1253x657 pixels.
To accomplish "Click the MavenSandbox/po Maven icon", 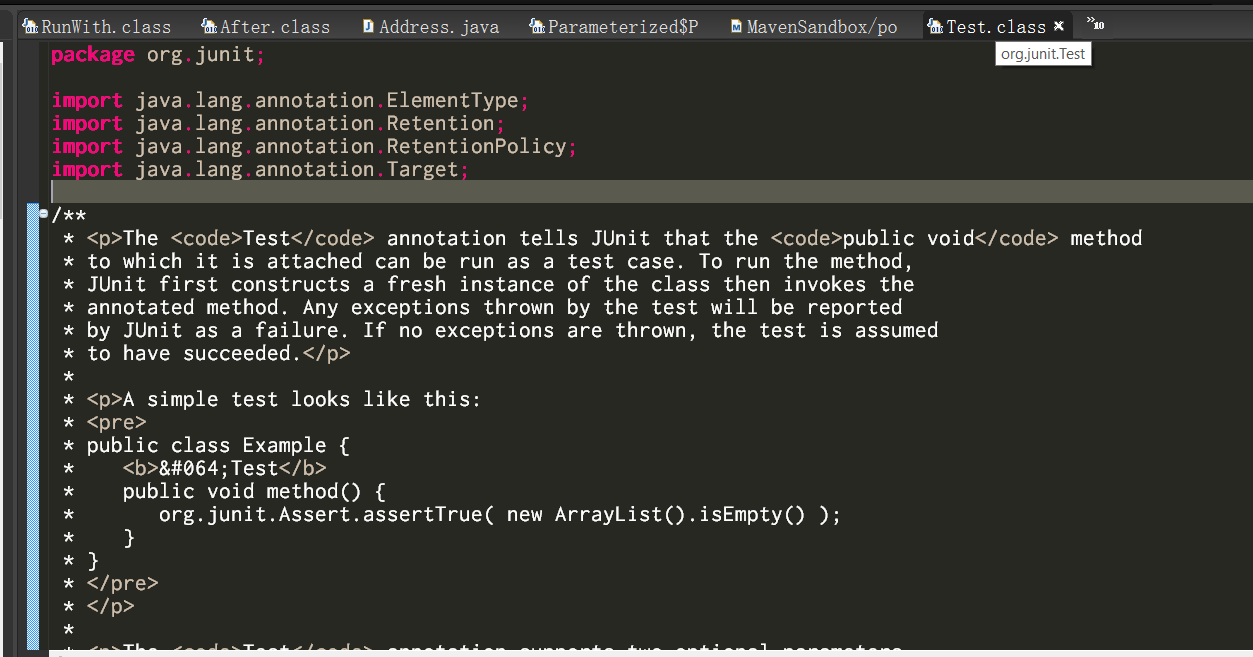I will 737,26.
